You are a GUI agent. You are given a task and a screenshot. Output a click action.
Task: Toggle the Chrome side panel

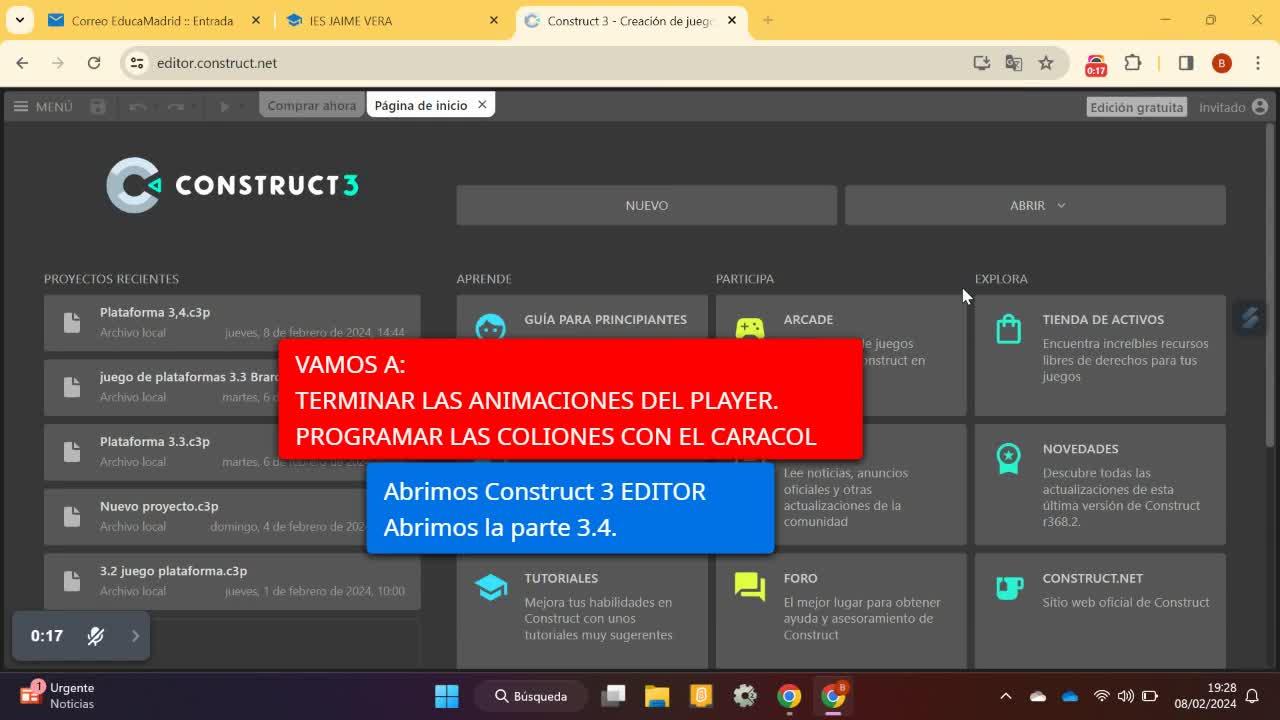pos(1186,63)
